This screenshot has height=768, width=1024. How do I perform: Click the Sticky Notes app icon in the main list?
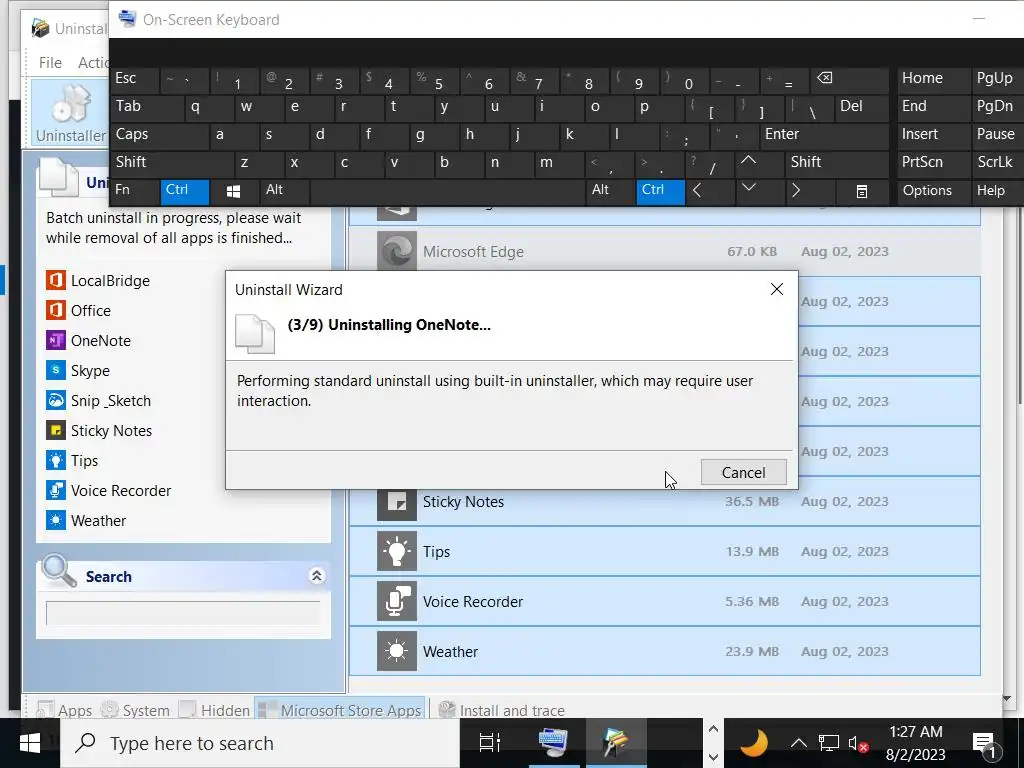click(396, 504)
